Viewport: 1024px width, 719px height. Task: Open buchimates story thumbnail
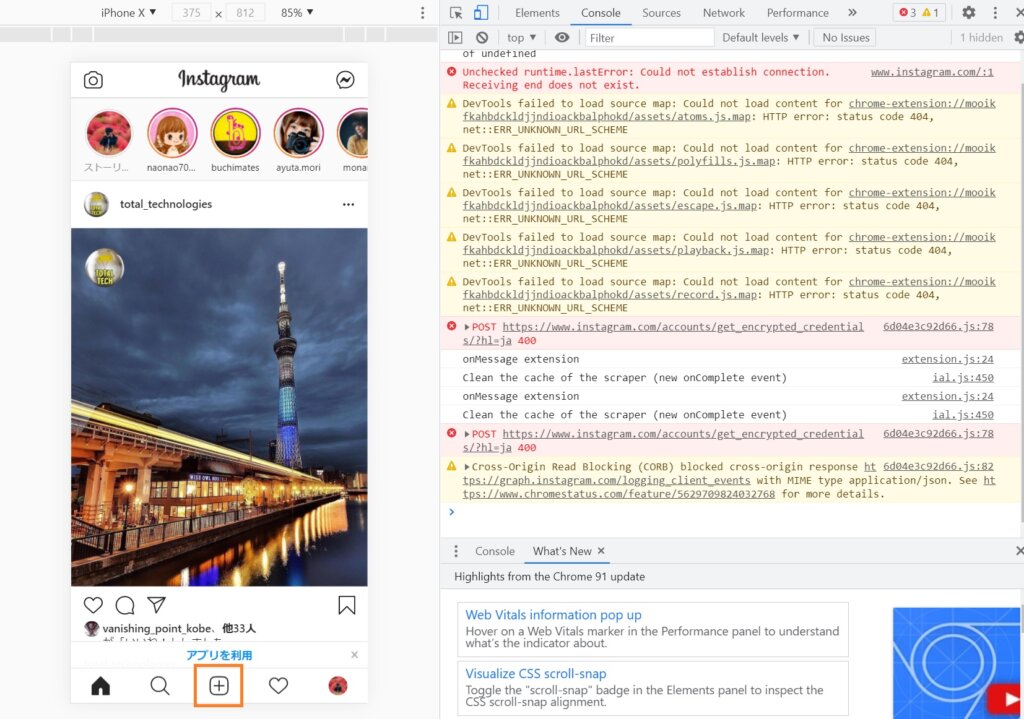235,133
